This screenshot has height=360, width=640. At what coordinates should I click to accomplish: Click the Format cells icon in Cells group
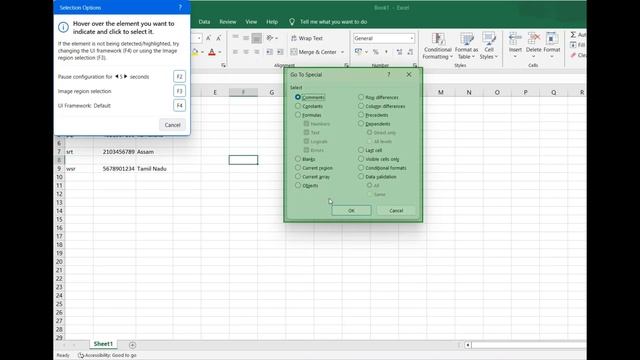pos(552,39)
